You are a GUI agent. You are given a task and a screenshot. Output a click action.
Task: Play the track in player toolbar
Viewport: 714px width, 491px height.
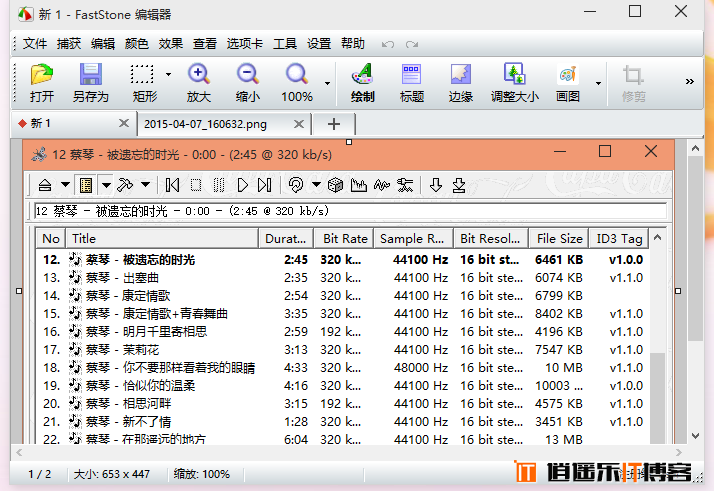pyautogui.click(x=242, y=185)
